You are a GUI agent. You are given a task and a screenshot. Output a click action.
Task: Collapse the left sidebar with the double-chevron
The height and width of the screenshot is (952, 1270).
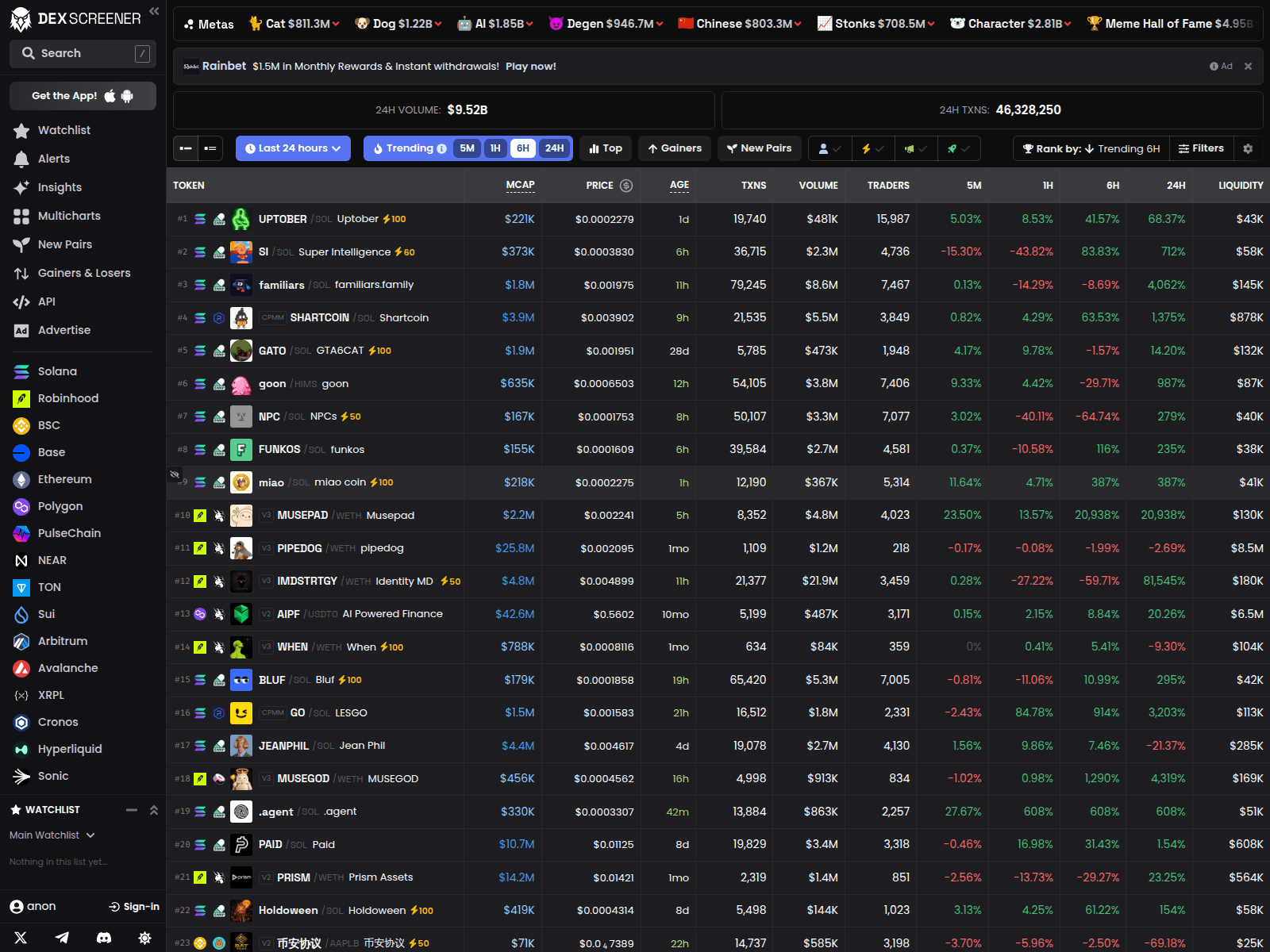(154, 11)
